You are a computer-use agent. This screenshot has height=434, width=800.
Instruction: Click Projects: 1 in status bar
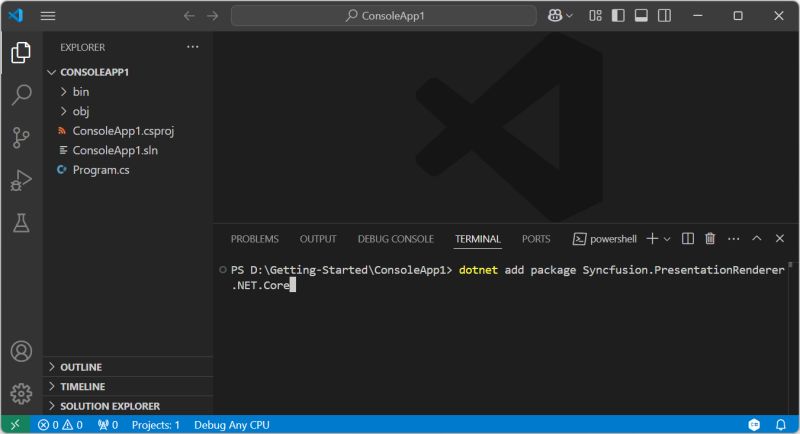pos(156,425)
